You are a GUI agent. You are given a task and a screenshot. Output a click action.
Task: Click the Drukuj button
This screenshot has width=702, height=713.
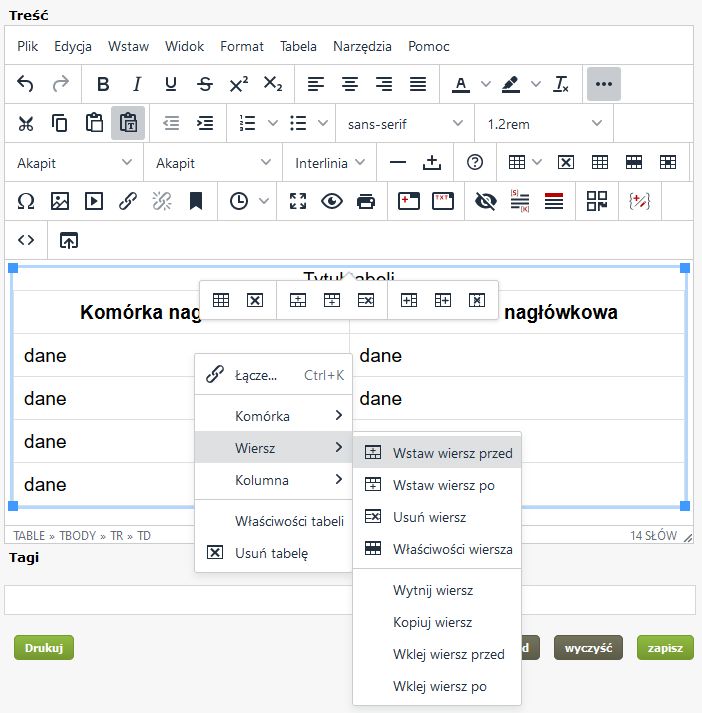tap(44, 647)
